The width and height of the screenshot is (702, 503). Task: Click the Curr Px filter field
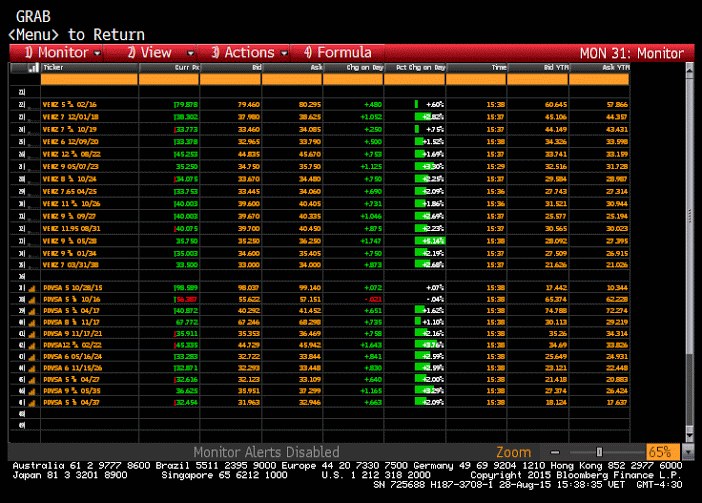point(169,80)
